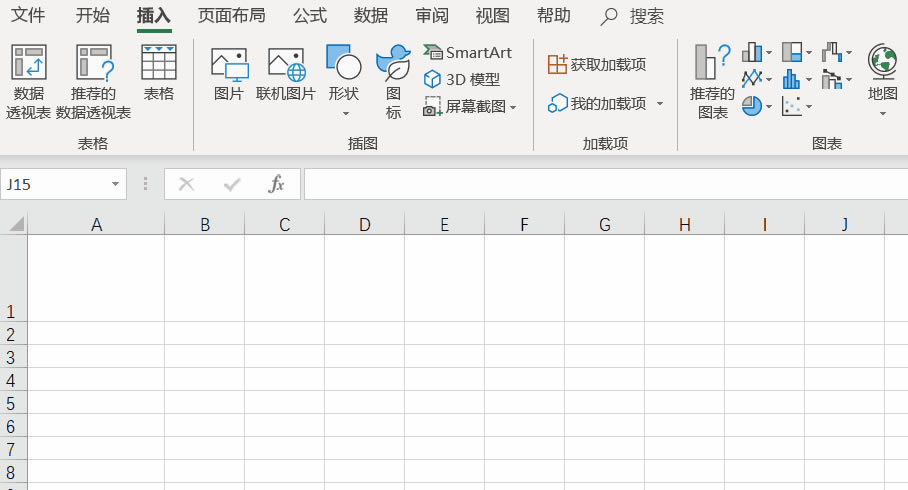Click Recommended Charts (推荐的图表)
Screen dimensions: 908x490
pyautogui.click(x=712, y=82)
